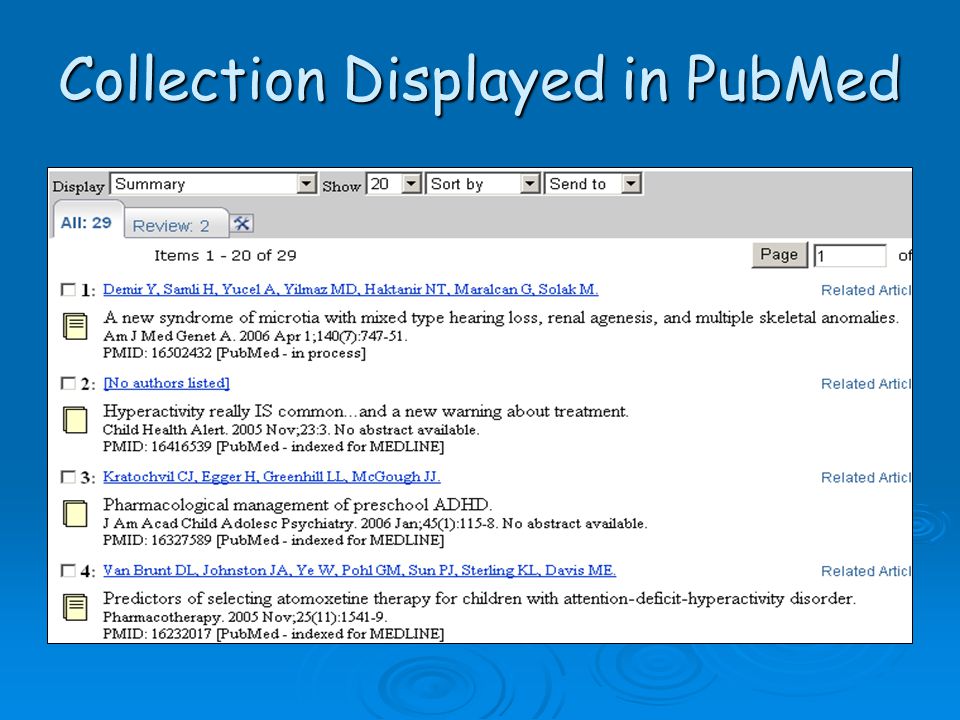Open Van Brunt DL, Johnston JA authors link

[x=359, y=571]
